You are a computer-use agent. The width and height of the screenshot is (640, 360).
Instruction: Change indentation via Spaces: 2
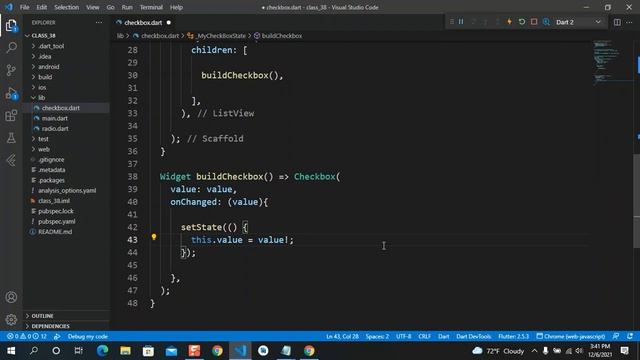(x=377, y=337)
